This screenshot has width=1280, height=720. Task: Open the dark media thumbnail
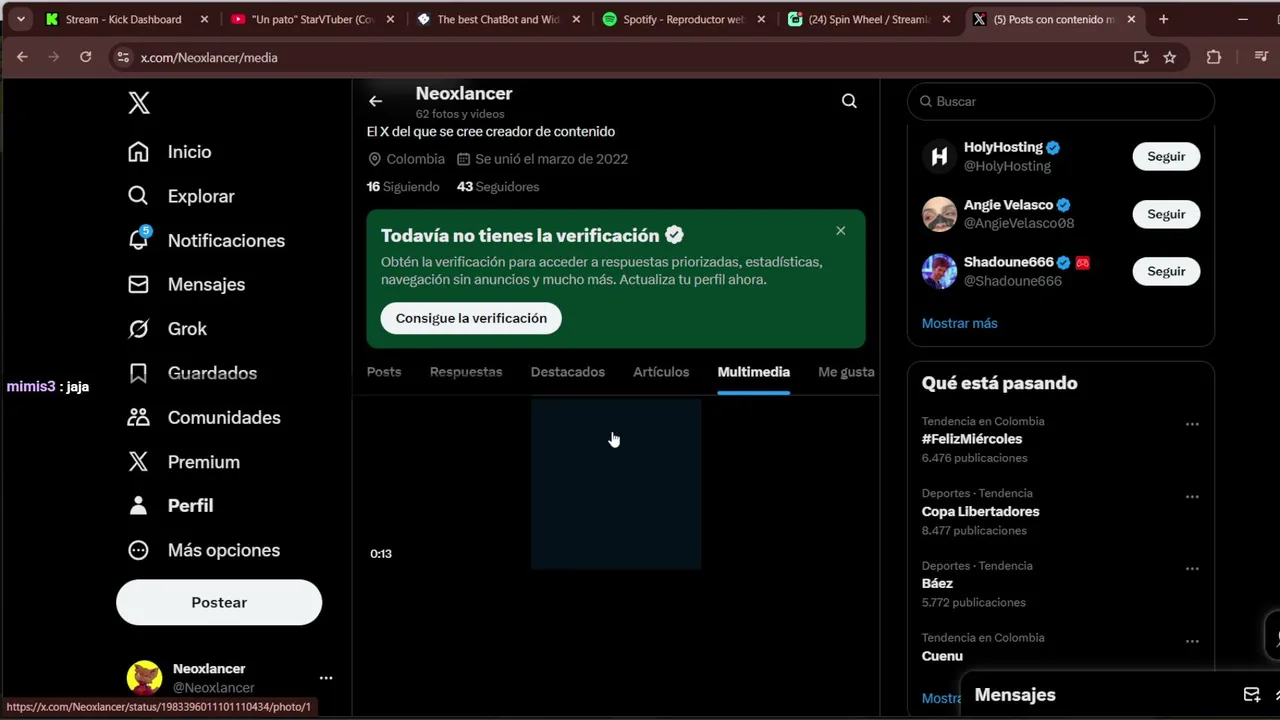click(x=616, y=485)
